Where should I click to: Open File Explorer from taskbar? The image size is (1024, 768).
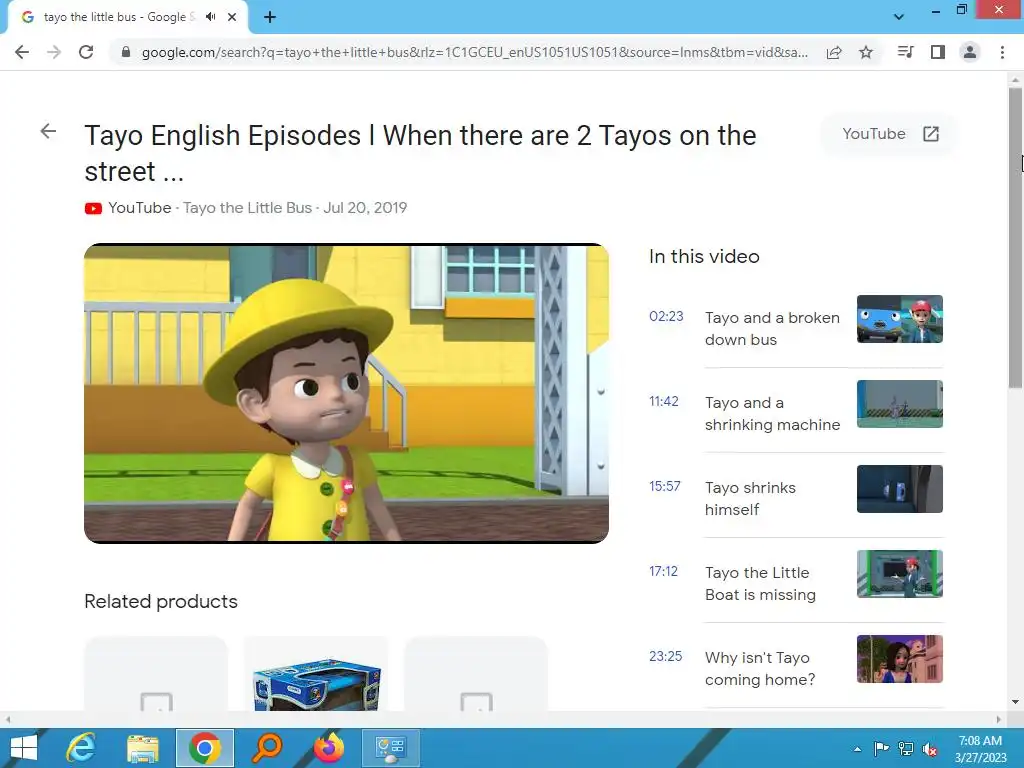(x=142, y=748)
